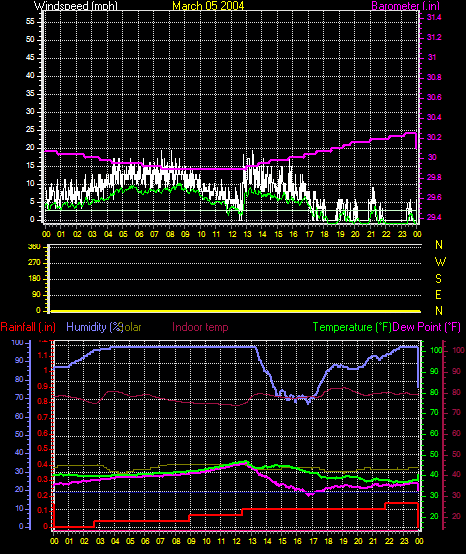Click the 270 degree wind direction tick

34,263
